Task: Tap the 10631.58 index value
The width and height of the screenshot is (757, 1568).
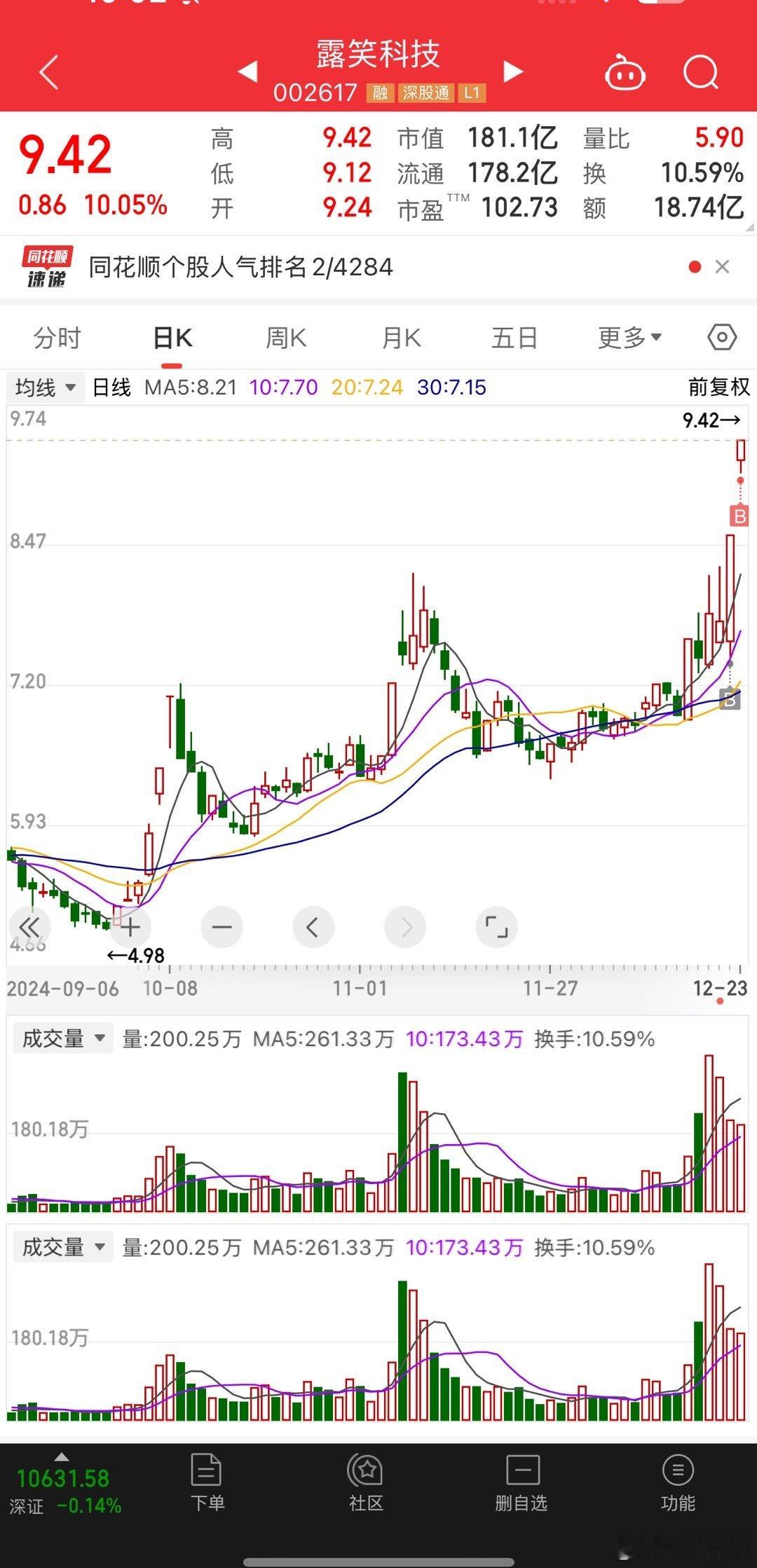Action: (x=63, y=1478)
